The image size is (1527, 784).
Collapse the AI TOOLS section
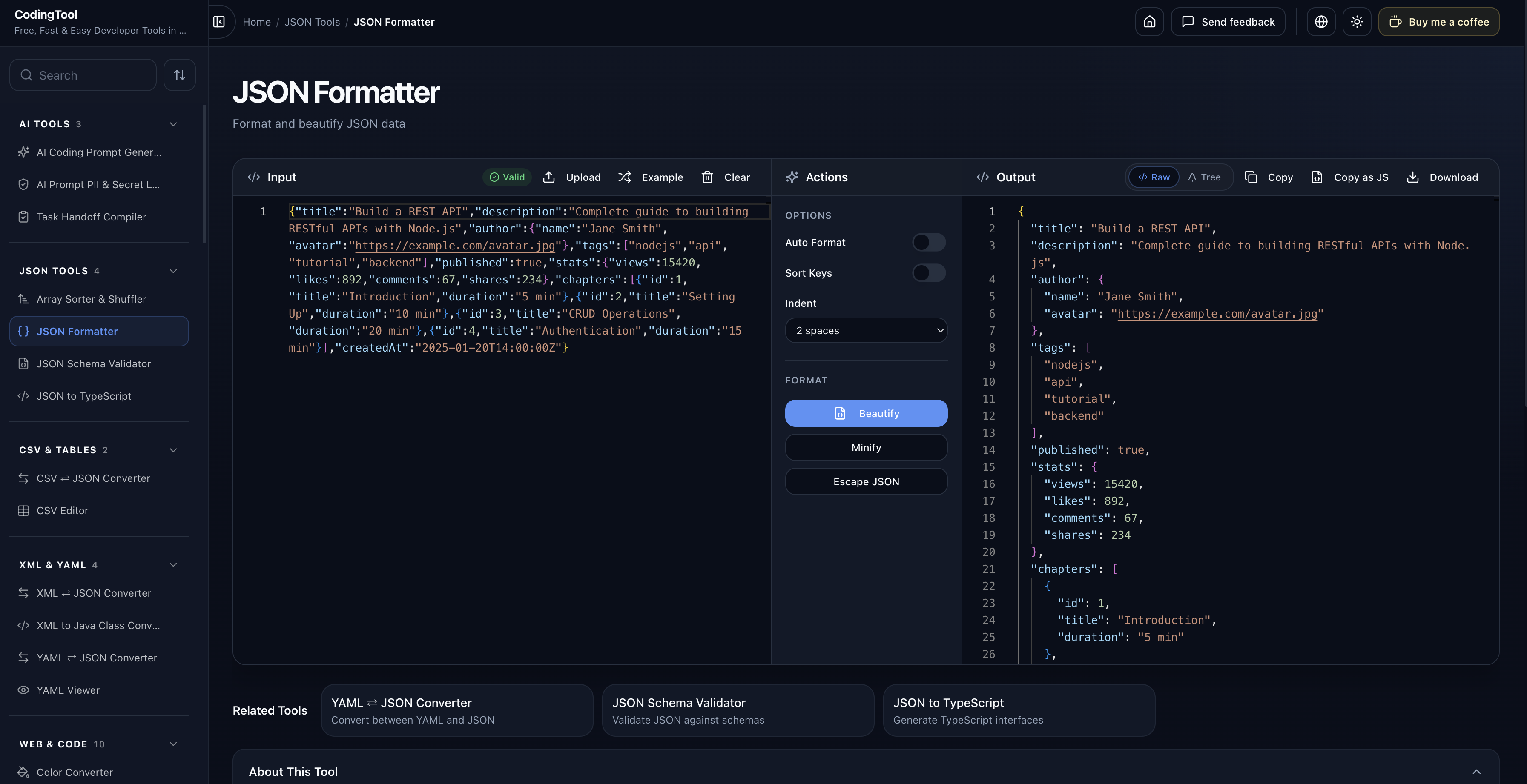tap(173, 124)
